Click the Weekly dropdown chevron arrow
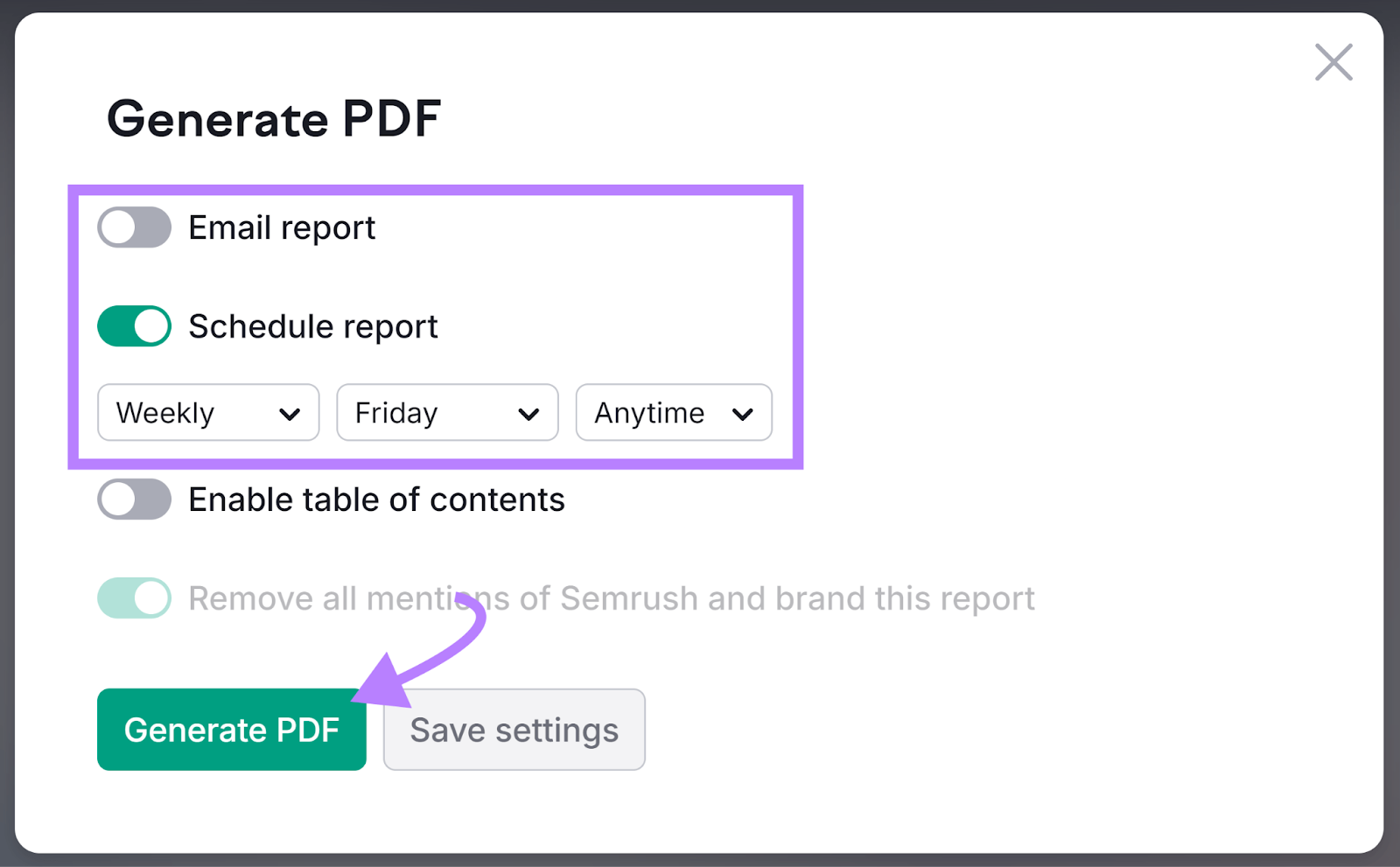This screenshot has height=867, width=1400. tap(291, 413)
